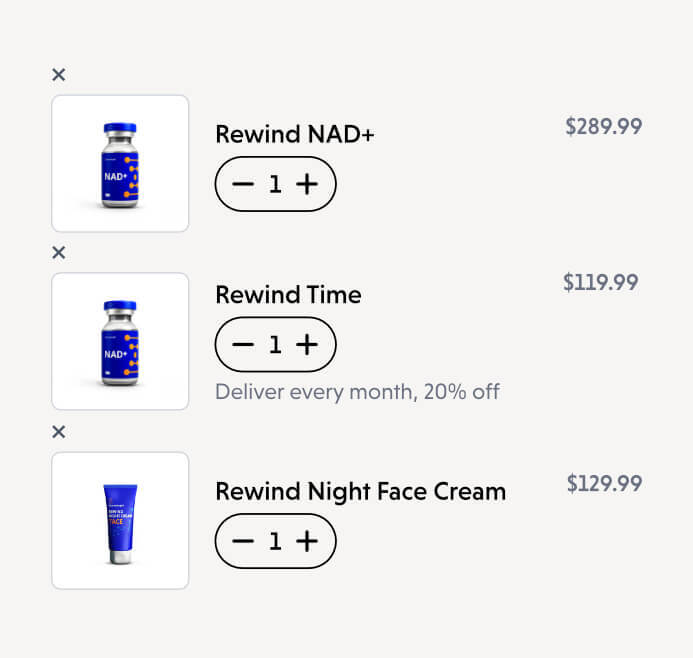The height and width of the screenshot is (658, 693).
Task: Decrease Rewind NAD+ quantity with minus
Action: coord(243,184)
